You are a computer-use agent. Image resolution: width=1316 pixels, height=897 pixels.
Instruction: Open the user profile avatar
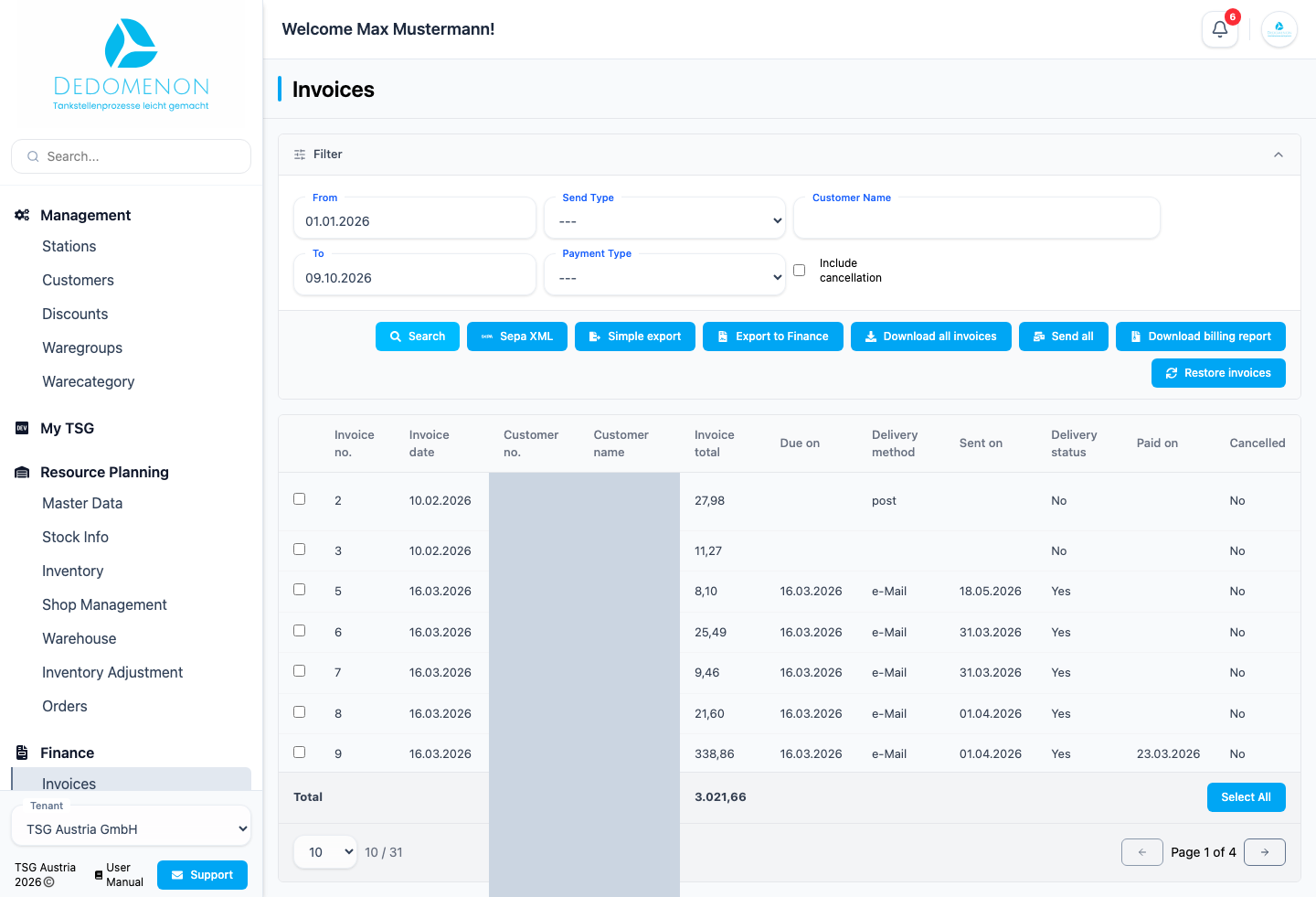(x=1279, y=29)
